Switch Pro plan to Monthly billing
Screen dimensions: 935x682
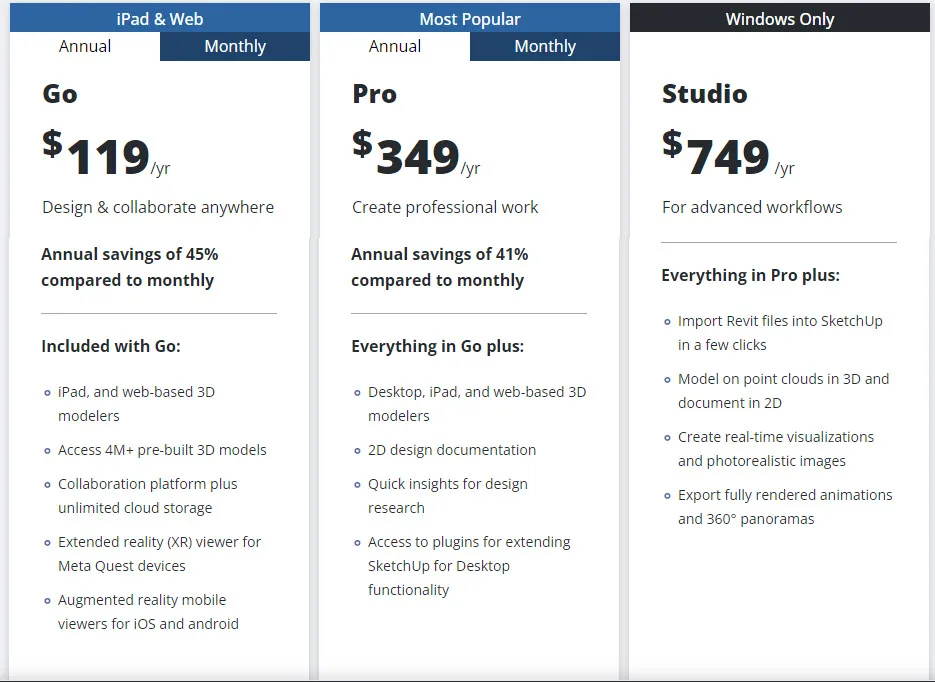pyautogui.click(x=544, y=46)
